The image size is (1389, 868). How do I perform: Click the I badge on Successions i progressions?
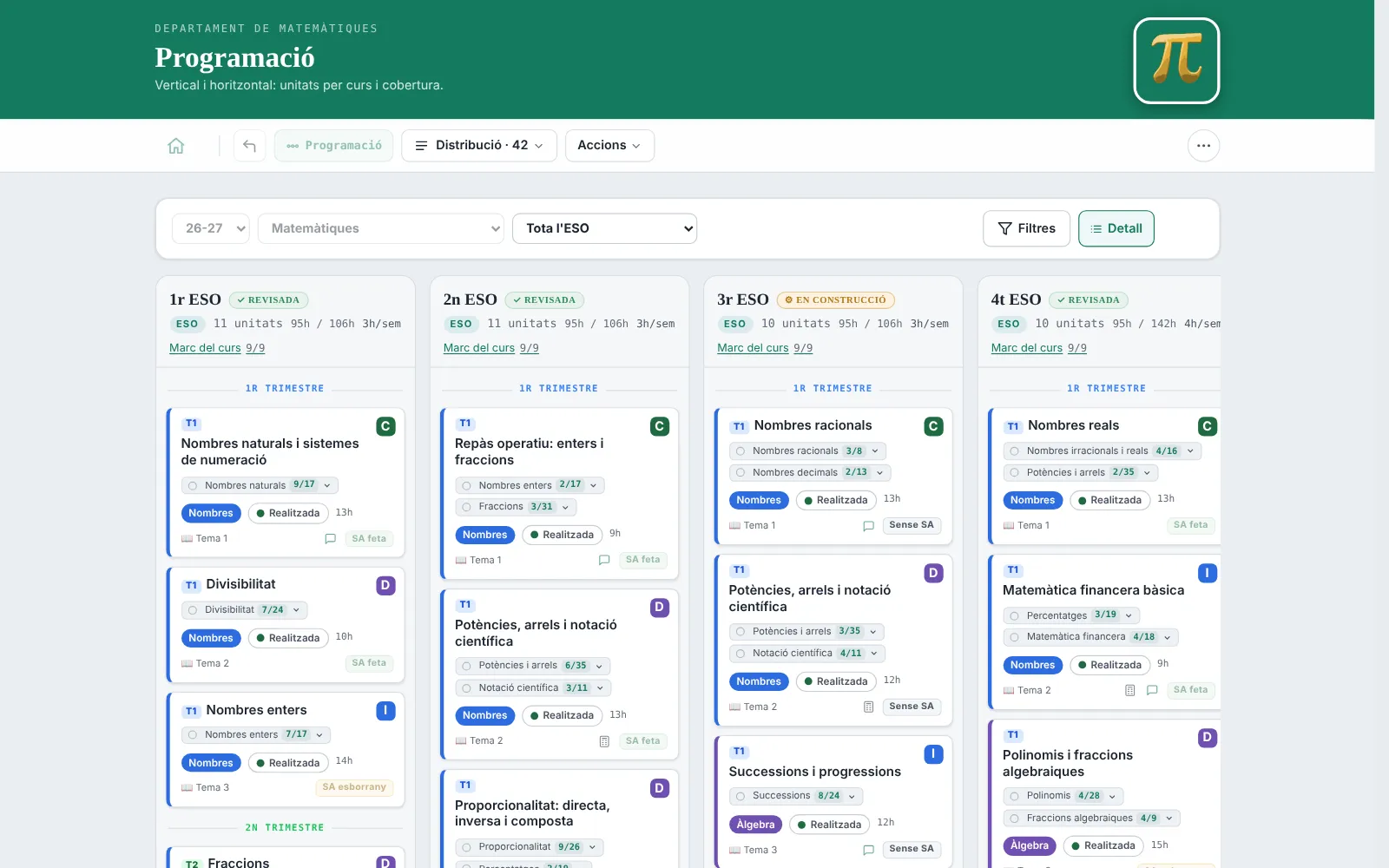point(933,754)
